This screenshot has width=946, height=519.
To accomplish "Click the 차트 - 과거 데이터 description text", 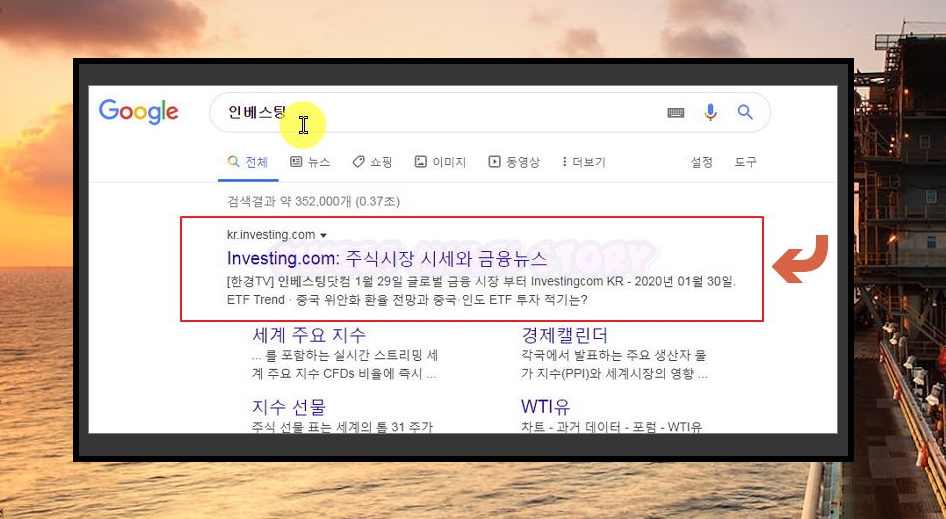I will point(611,427).
